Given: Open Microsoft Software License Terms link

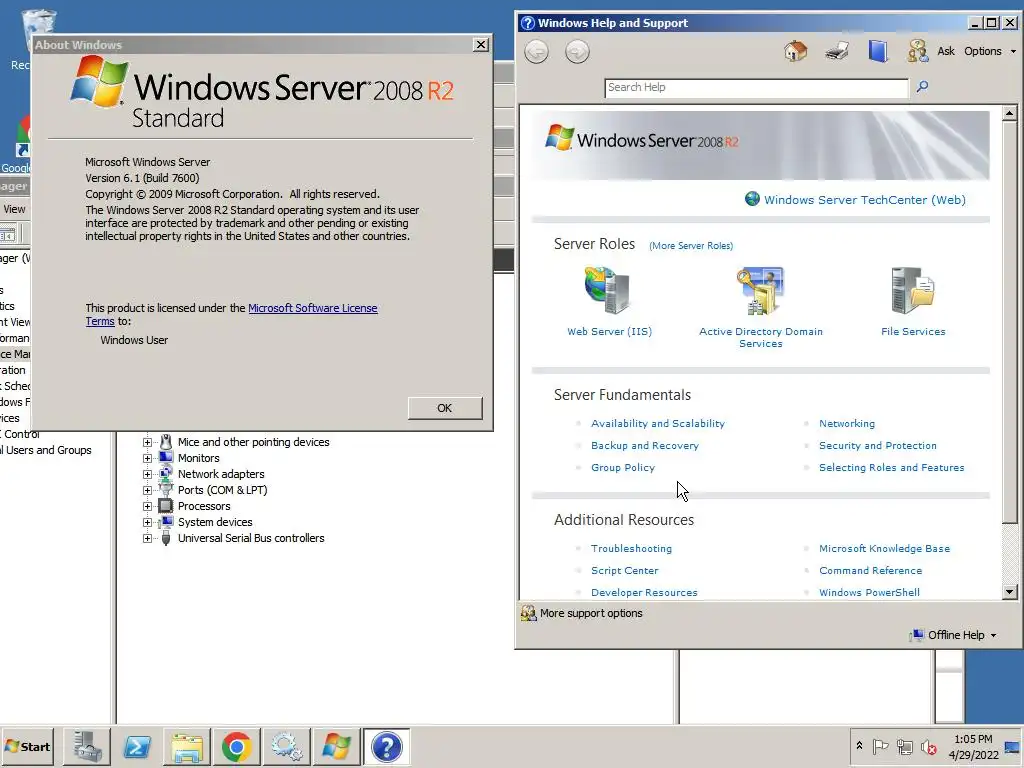Looking at the screenshot, I should [x=313, y=308].
